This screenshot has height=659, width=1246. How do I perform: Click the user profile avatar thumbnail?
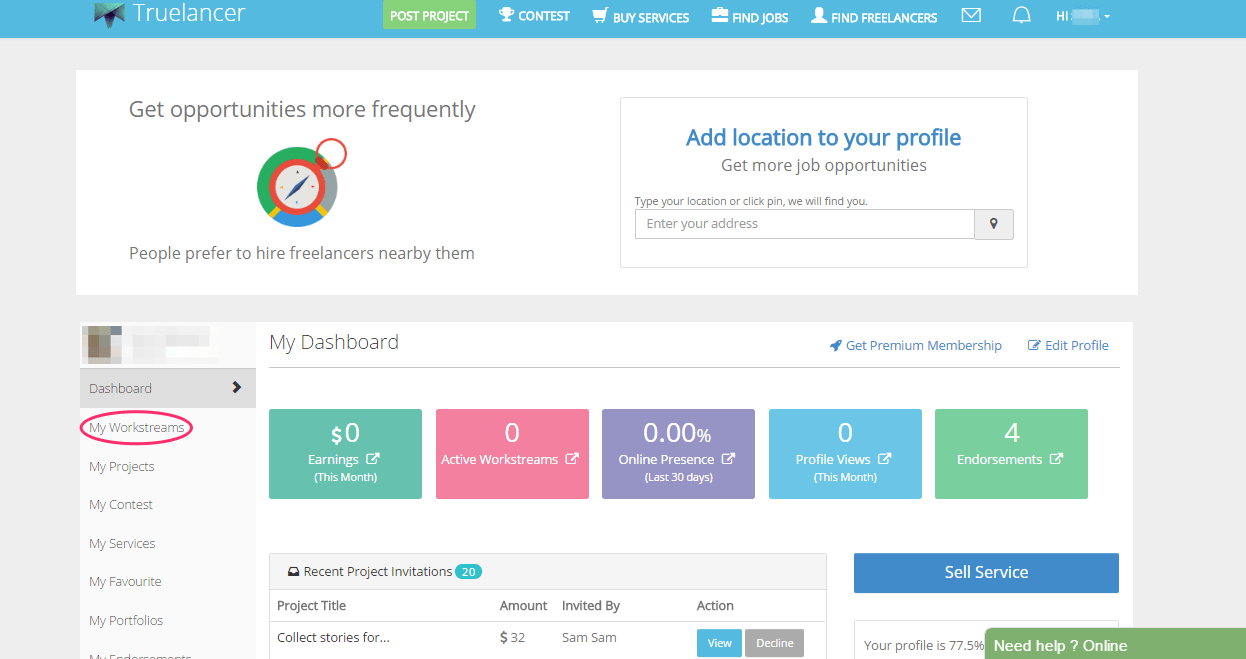(x=100, y=343)
